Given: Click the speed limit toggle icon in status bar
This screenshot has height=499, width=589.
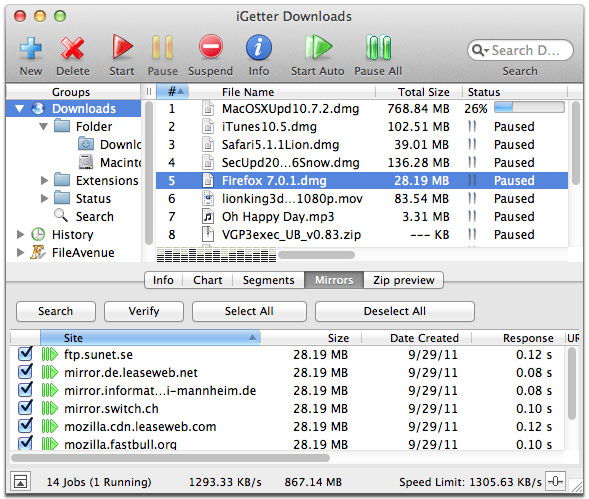Looking at the screenshot, I should coord(556,481).
